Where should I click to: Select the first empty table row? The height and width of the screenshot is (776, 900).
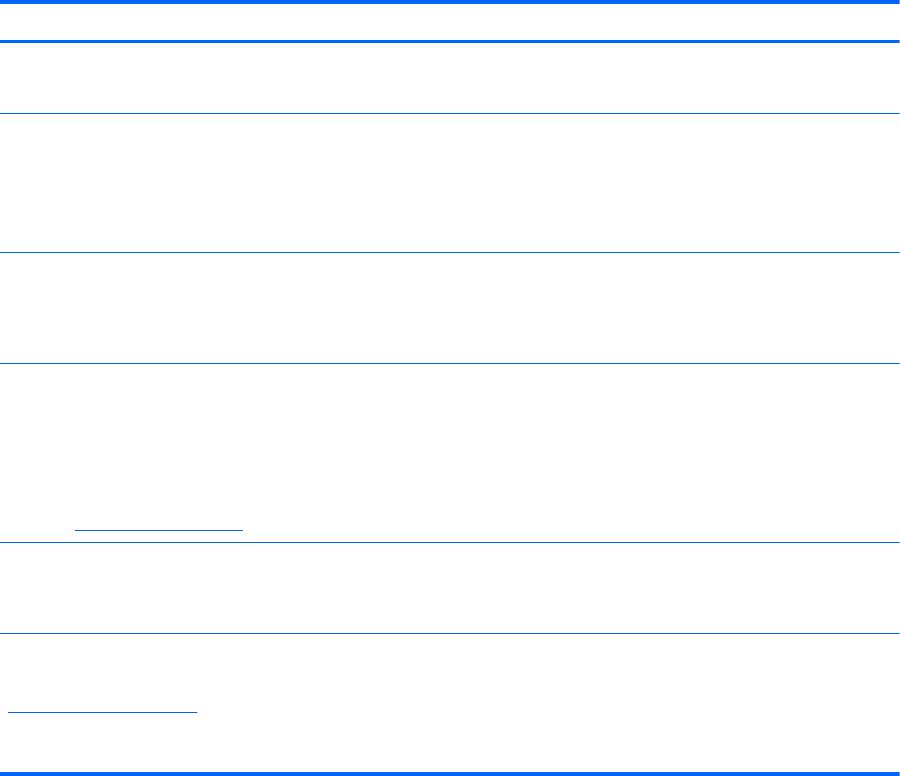pyautogui.click(x=449, y=78)
